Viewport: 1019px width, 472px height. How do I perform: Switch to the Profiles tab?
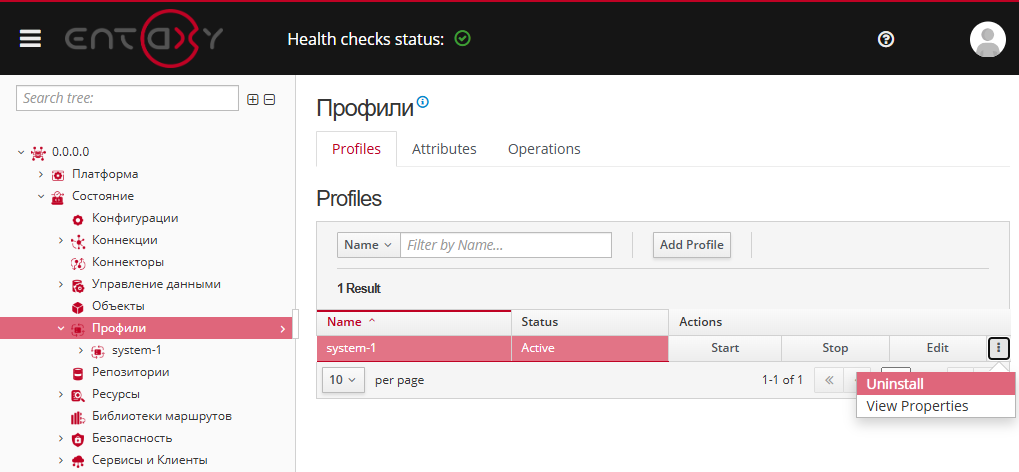click(x=356, y=149)
